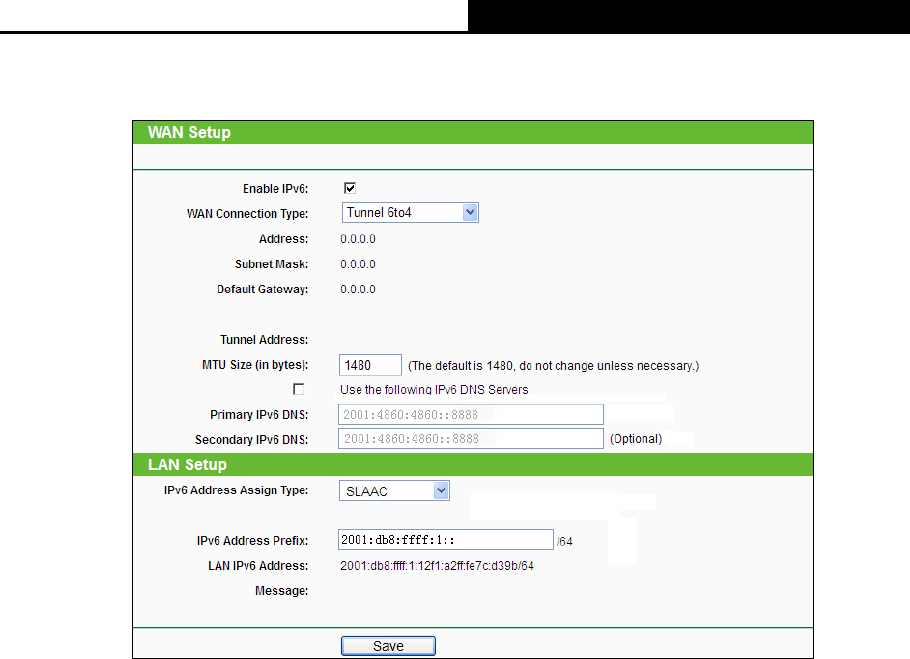Open the IPv6 Address Assign Type dropdown
Viewport: 910px width, 659px height.
click(x=394, y=491)
